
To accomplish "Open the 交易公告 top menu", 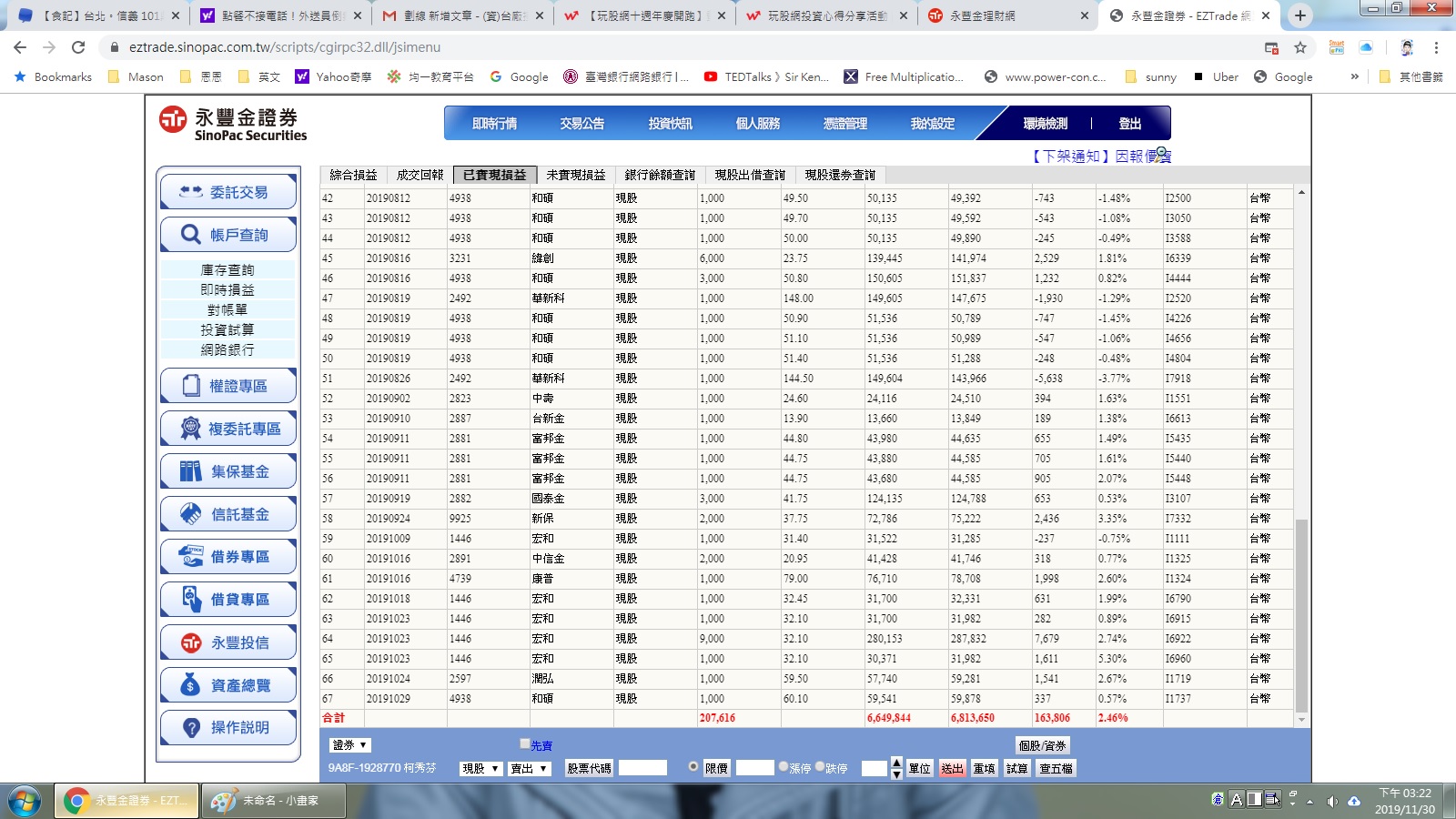I will pyautogui.click(x=581, y=124).
